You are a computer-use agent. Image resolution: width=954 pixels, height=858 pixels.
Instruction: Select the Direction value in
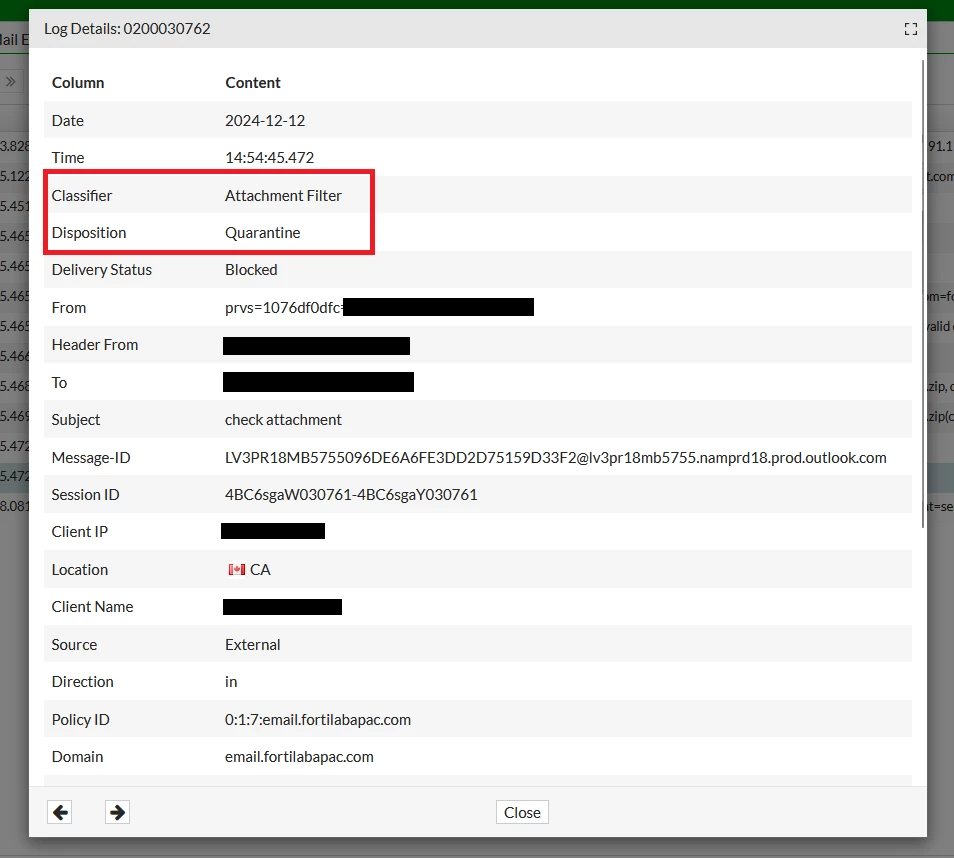(231, 682)
